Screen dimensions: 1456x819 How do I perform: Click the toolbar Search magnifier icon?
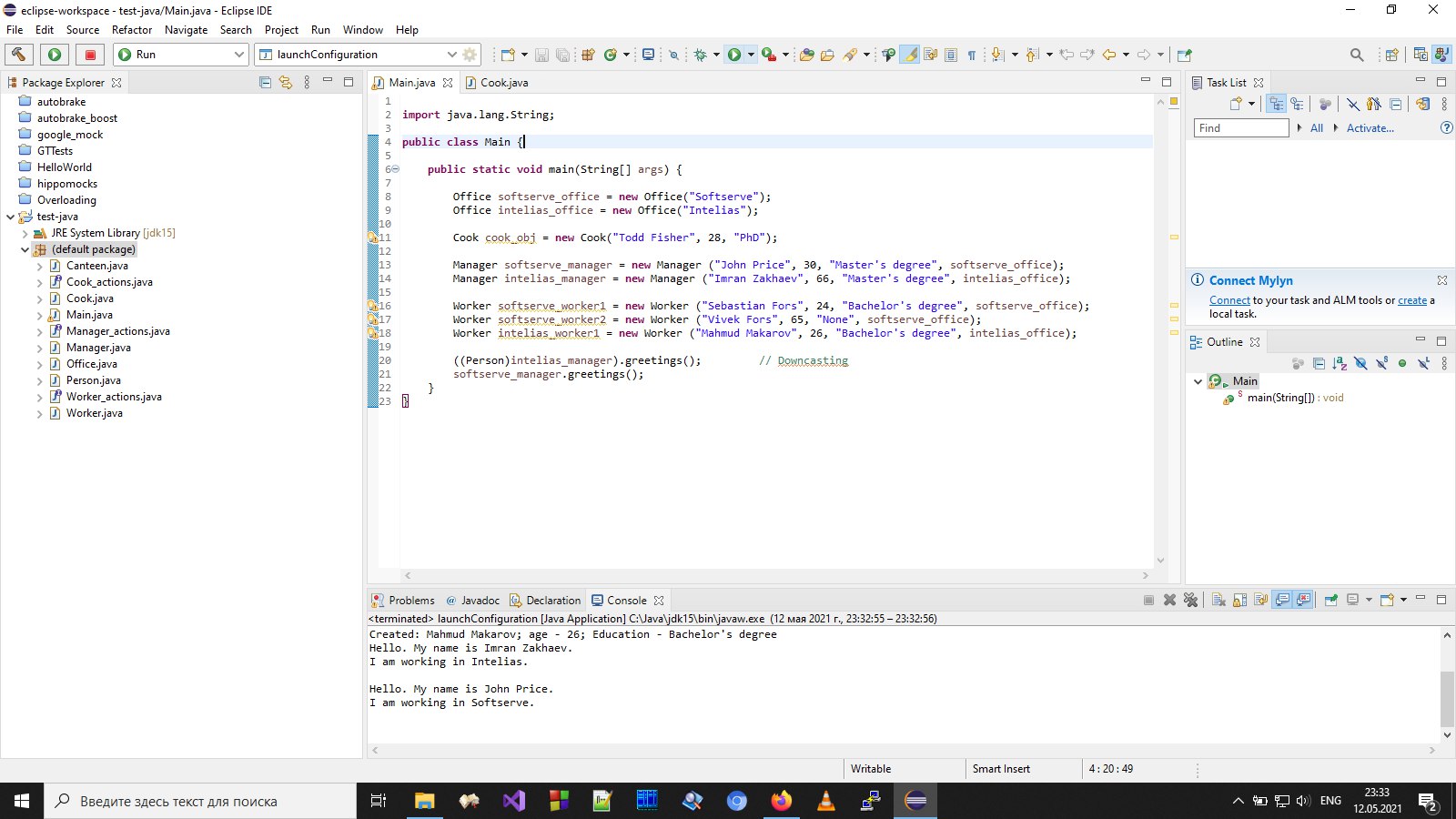1357,55
